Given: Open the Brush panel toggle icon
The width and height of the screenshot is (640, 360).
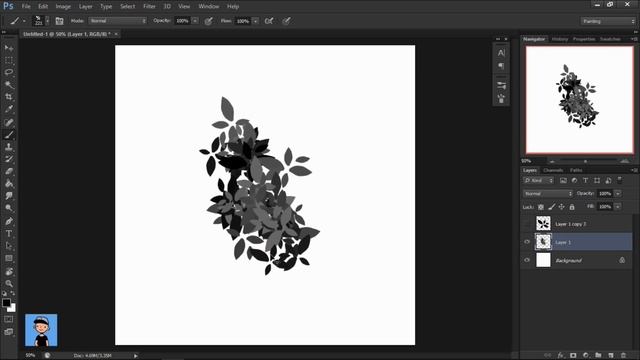Looking at the screenshot, I should tap(59, 21).
